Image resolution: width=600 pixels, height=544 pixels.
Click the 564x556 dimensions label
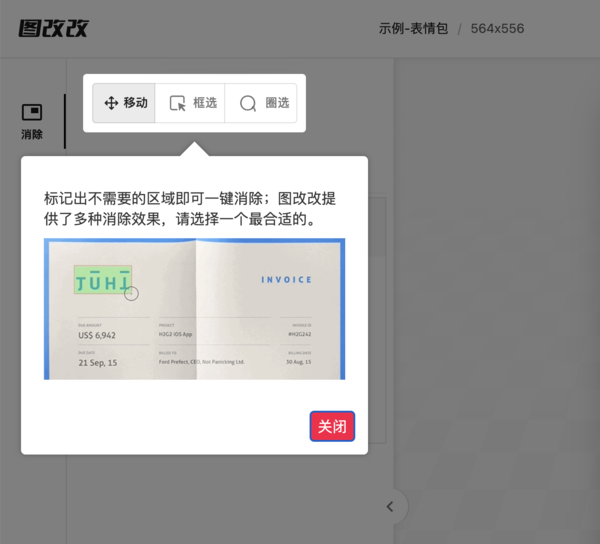[x=497, y=28]
